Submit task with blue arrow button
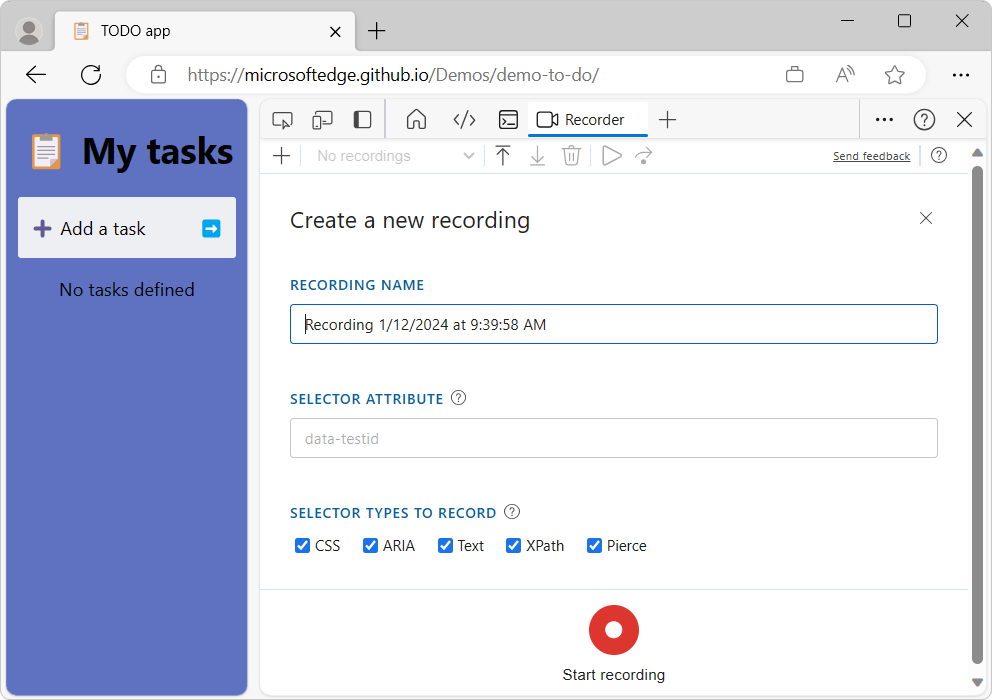992x700 pixels. (x=211, y=228)
